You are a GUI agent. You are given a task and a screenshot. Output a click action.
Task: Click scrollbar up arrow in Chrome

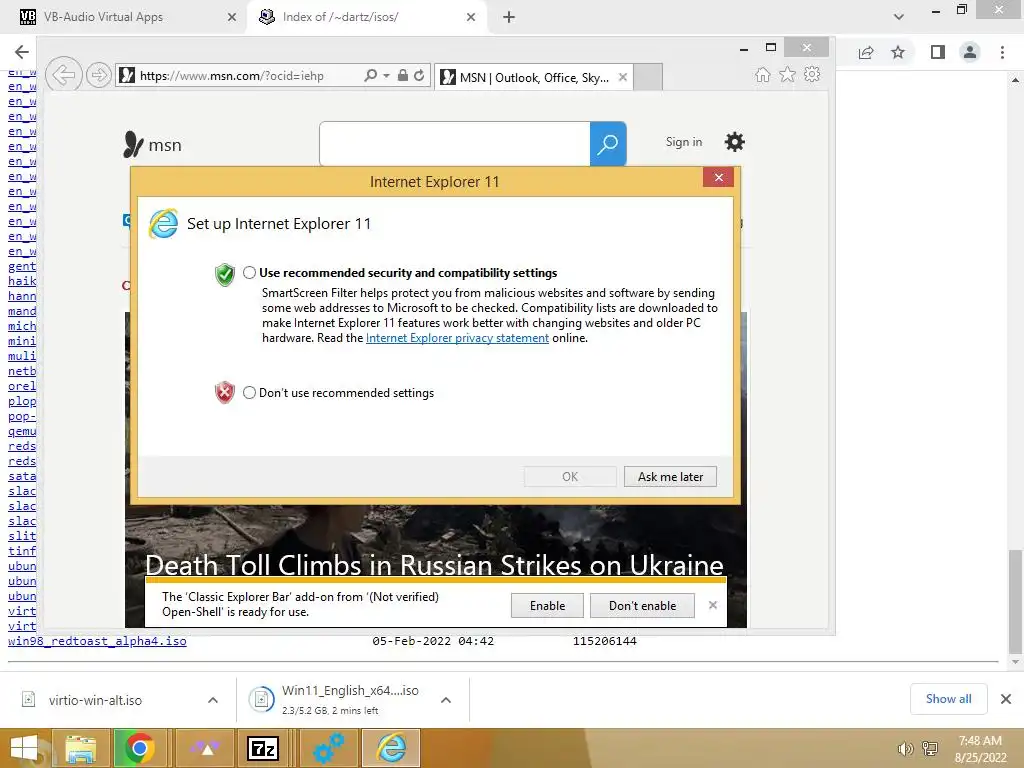pyautogui.click(x=1014, y=80)
